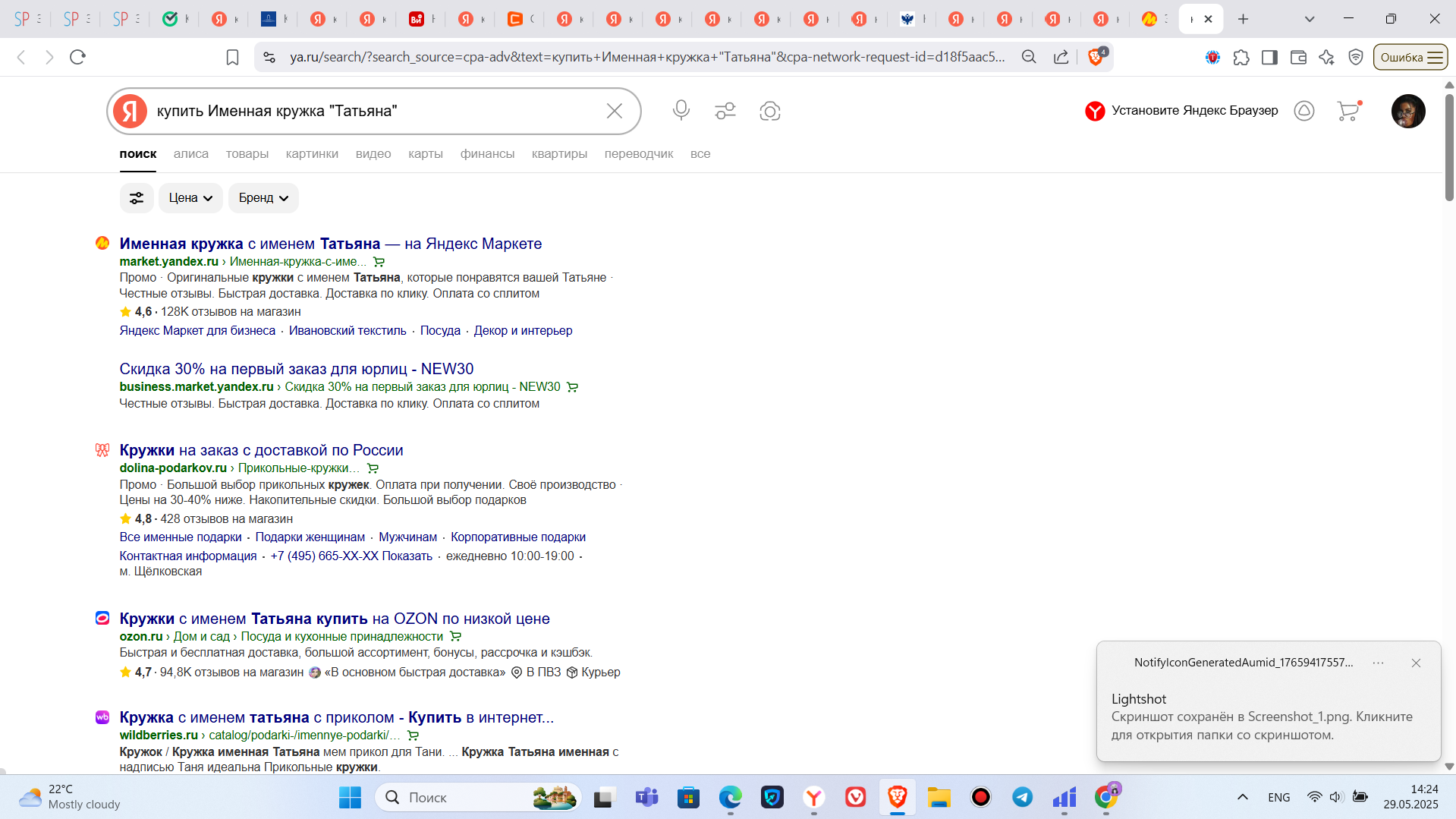The image size is (1456, 819).
Task: Open the Подарки женщинам sitelink
Action: (x=310, y=537)
